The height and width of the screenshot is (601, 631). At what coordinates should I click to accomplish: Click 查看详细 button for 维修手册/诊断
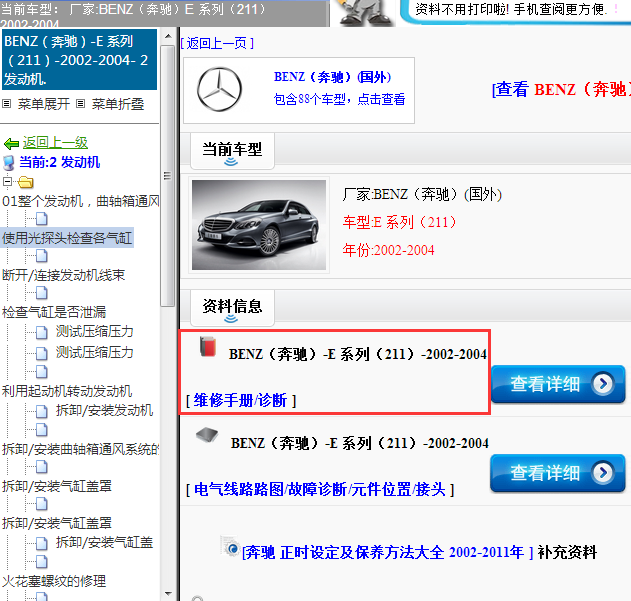[x=558, y=384]
